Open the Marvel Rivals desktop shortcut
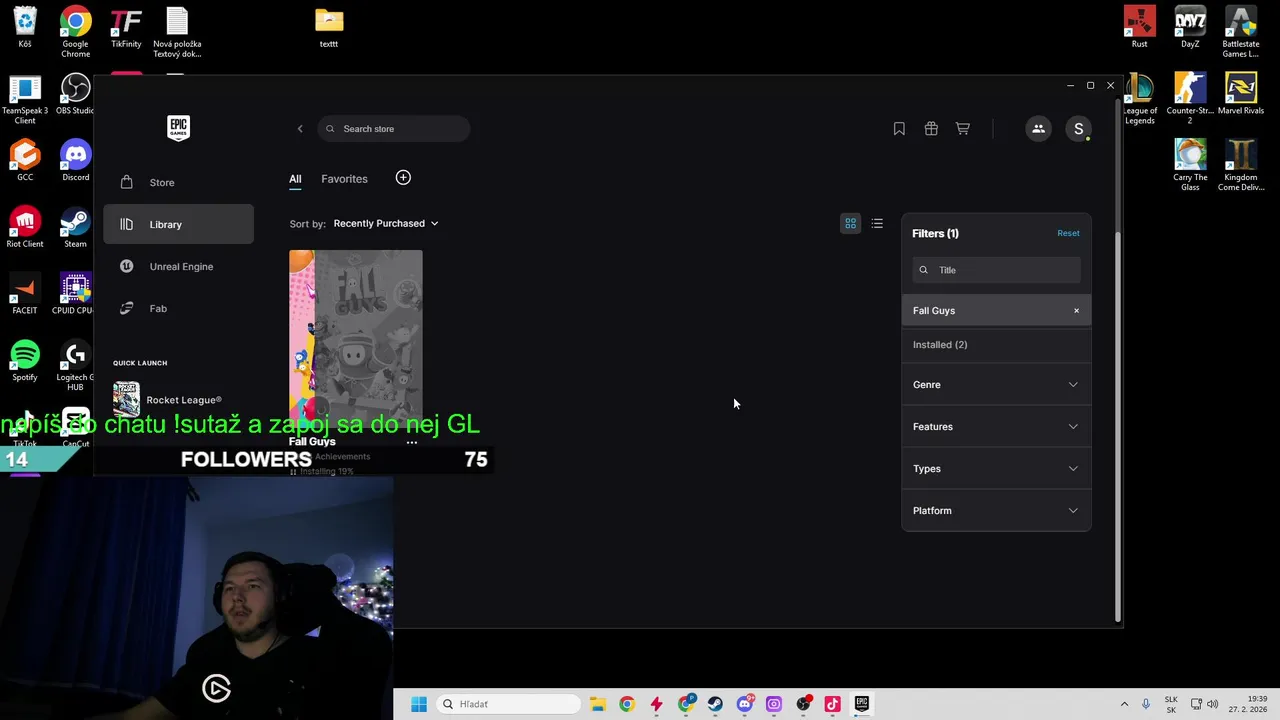1280x720 pixels. (x=1240, y=95)
